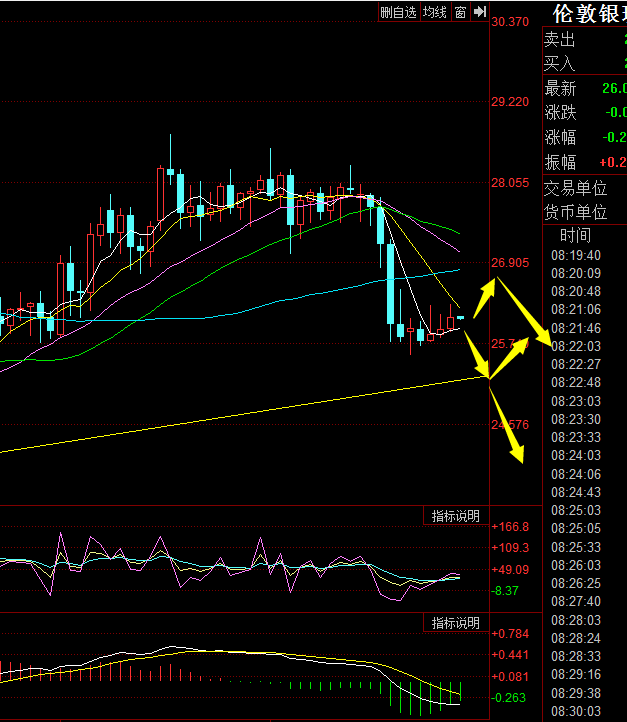This screenshot has width=627, height=722.
Task: Open 指标说明 for the +166.8 indicator panel
Action: [x=456, y=516]
